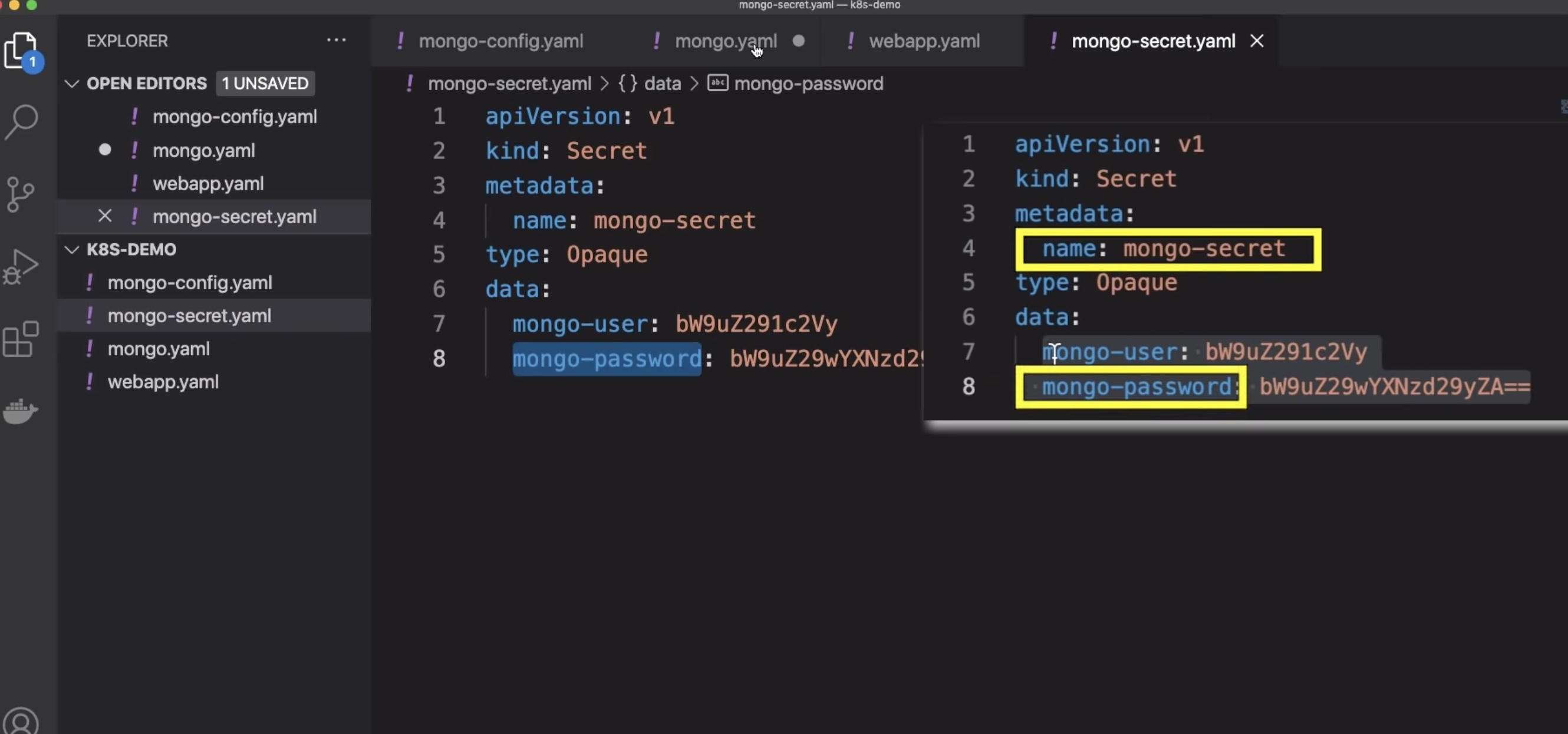1568x734 pixels.
Task: Open Run and Debug view
Action: 21,266
